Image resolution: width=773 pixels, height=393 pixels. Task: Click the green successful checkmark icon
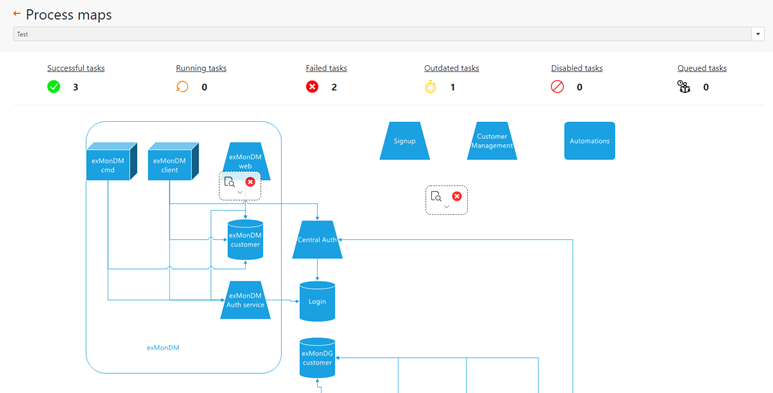point(54,87)
